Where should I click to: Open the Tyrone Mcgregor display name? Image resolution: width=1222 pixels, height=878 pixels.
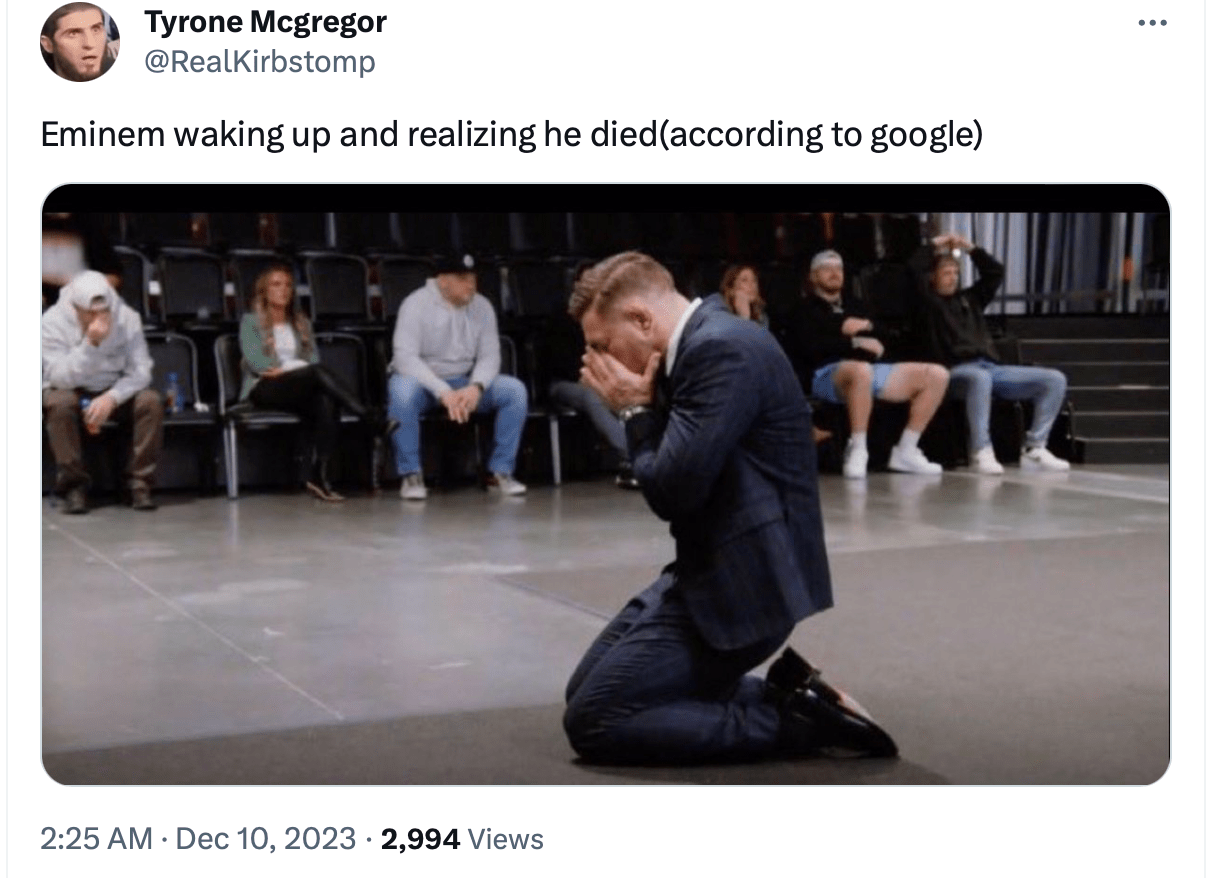[265, 21]
